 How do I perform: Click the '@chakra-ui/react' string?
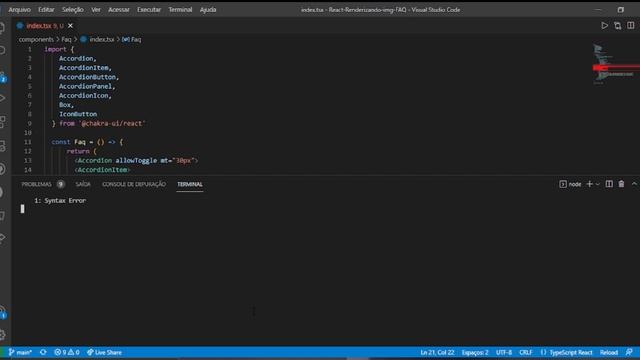[x=112, y=123]
